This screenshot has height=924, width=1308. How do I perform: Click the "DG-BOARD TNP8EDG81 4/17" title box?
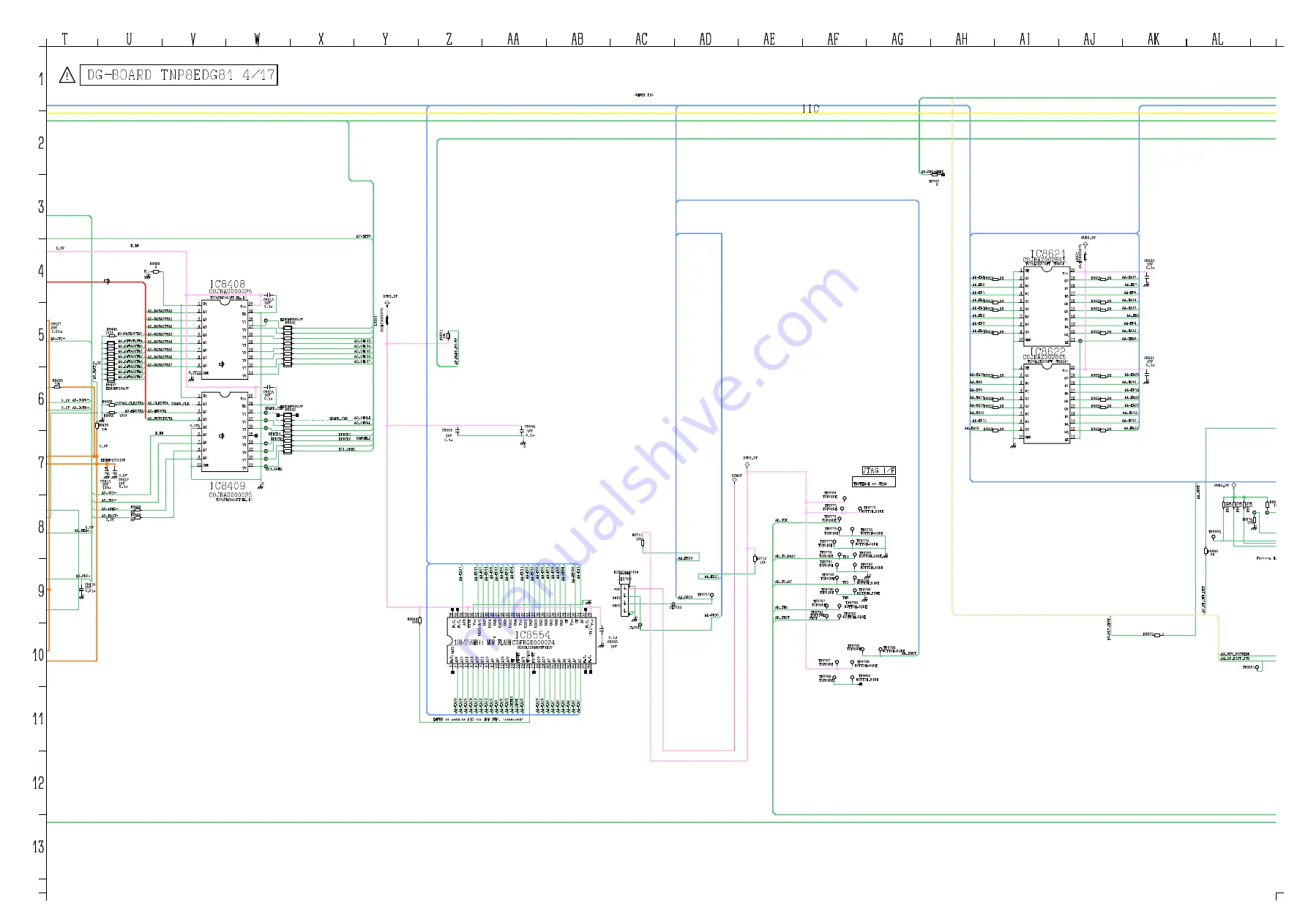coord(179,75)
